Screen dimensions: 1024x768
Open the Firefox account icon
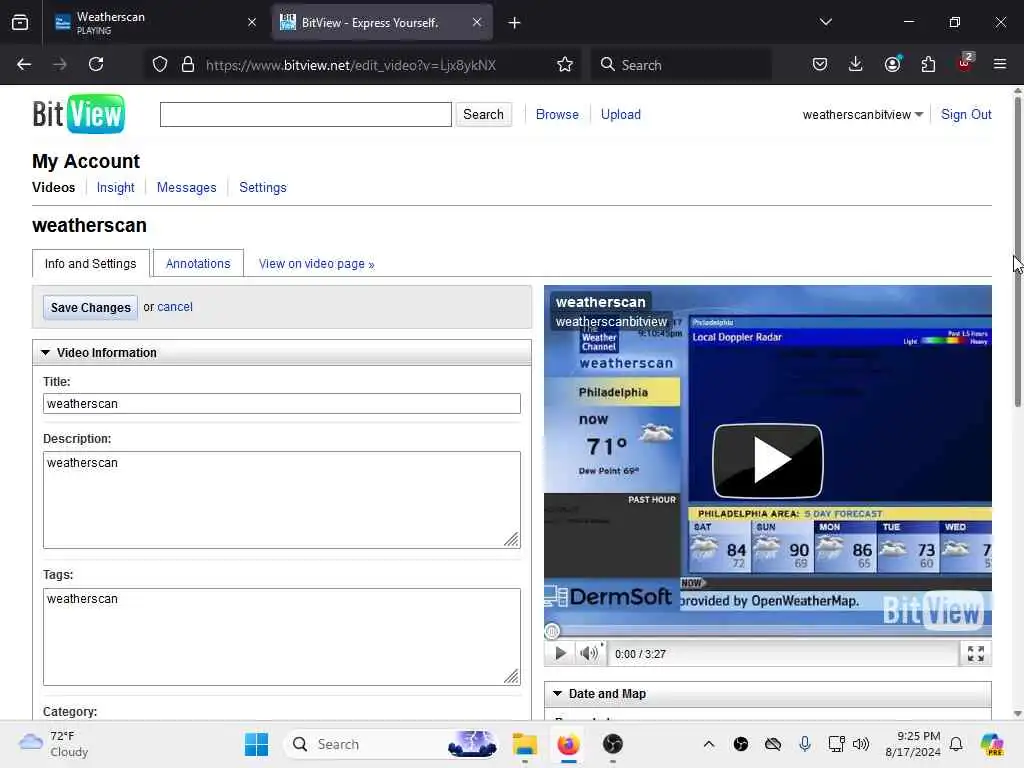pyautogui.click(x=892, y=64)
